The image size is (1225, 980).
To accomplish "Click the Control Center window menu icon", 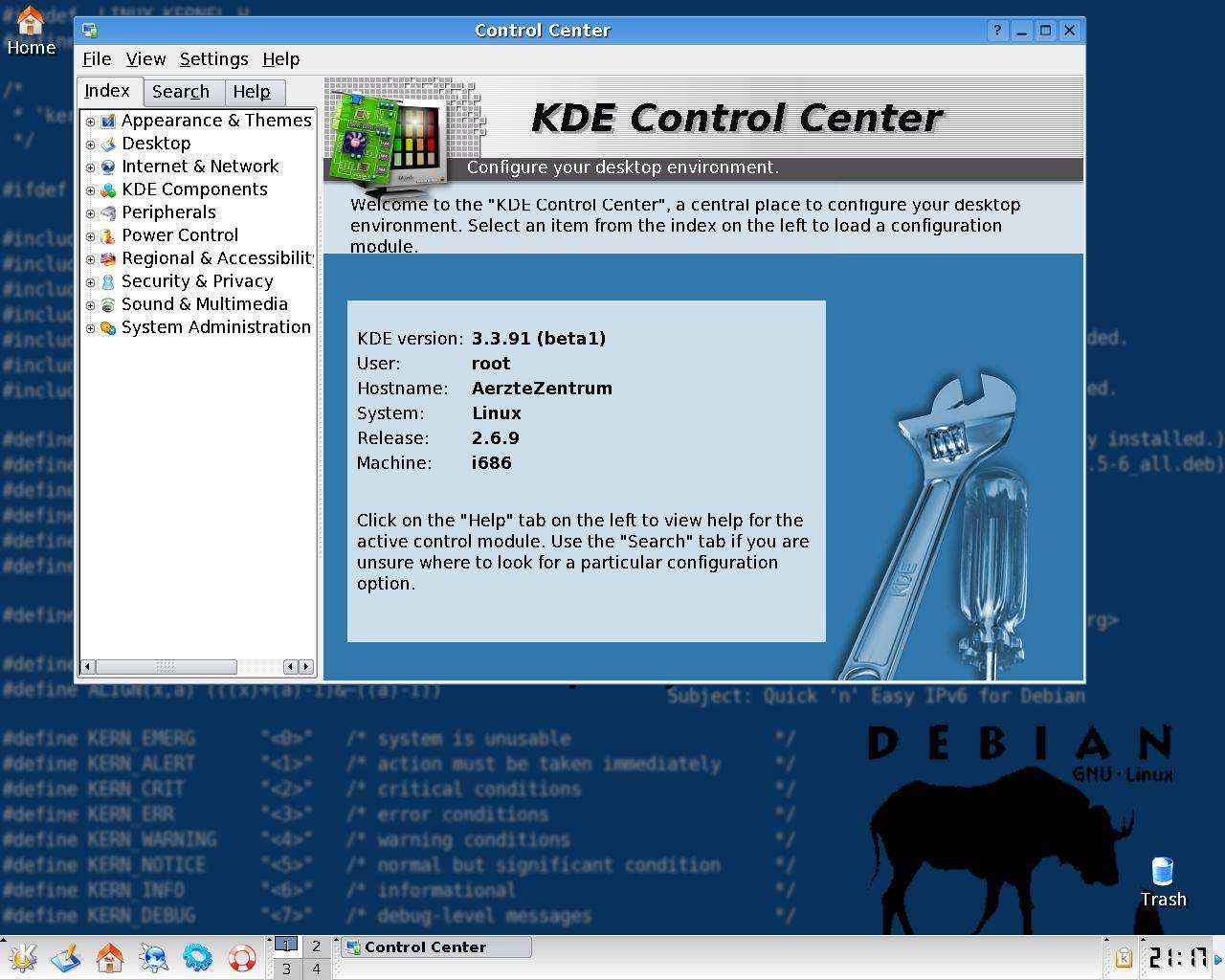I will (x=89, y=31).
